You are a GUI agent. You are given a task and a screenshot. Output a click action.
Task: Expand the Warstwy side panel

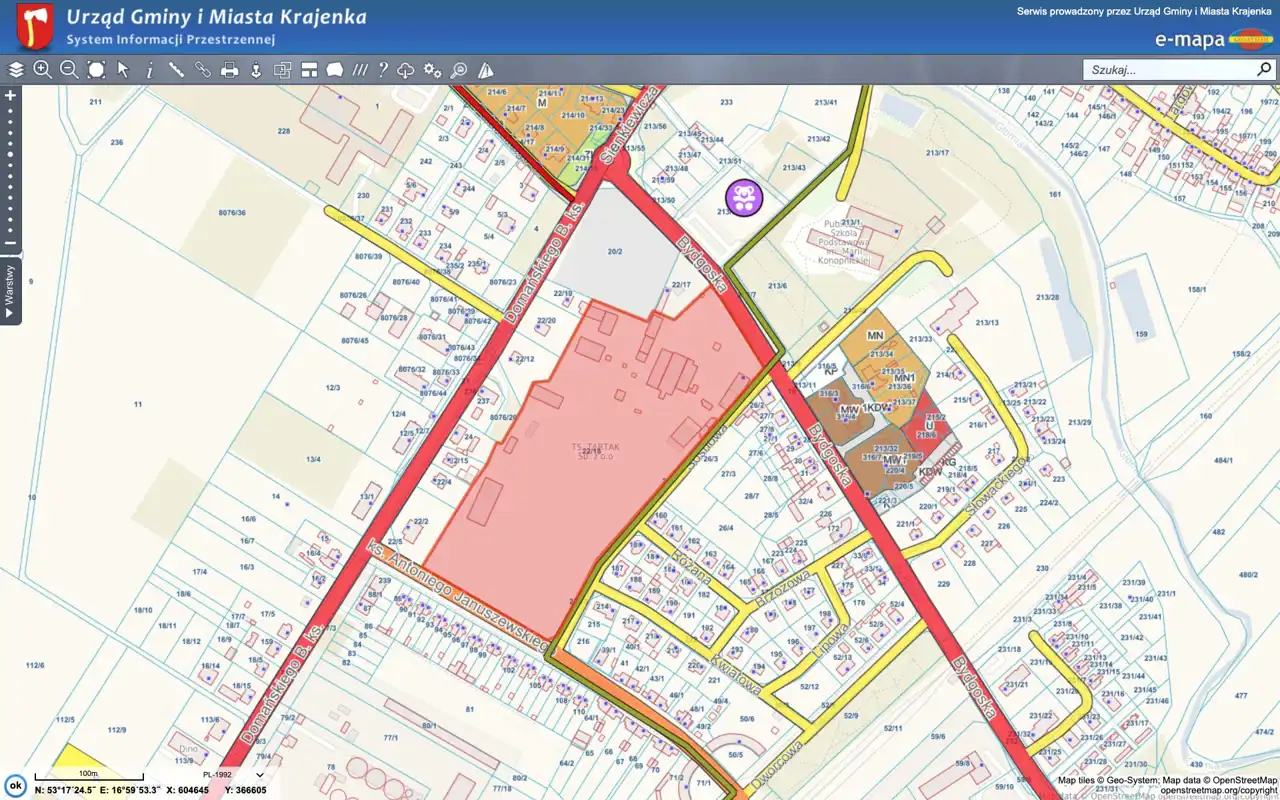[x=10, y=290]
